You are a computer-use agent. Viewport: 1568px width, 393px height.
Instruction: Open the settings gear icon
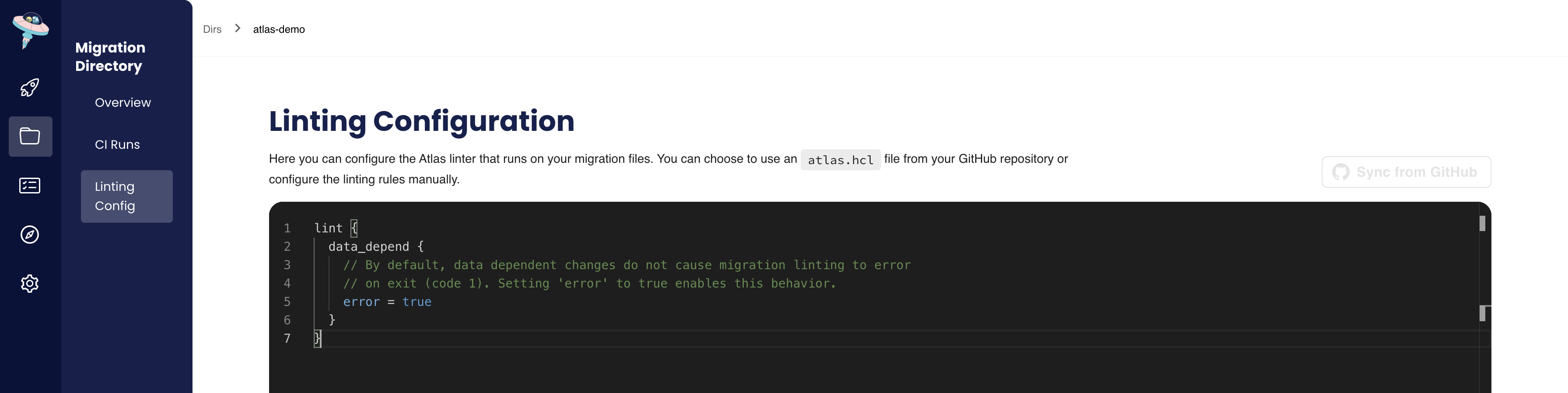tap(29, 283)
